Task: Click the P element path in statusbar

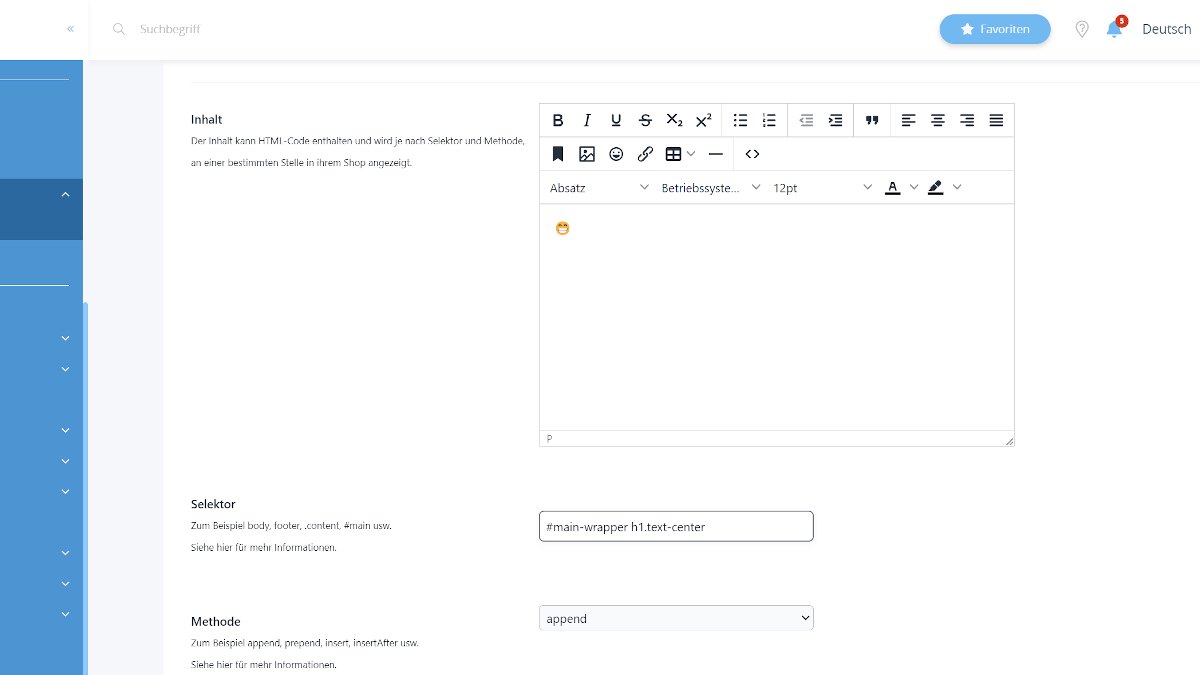Action: tap(550, 439)
